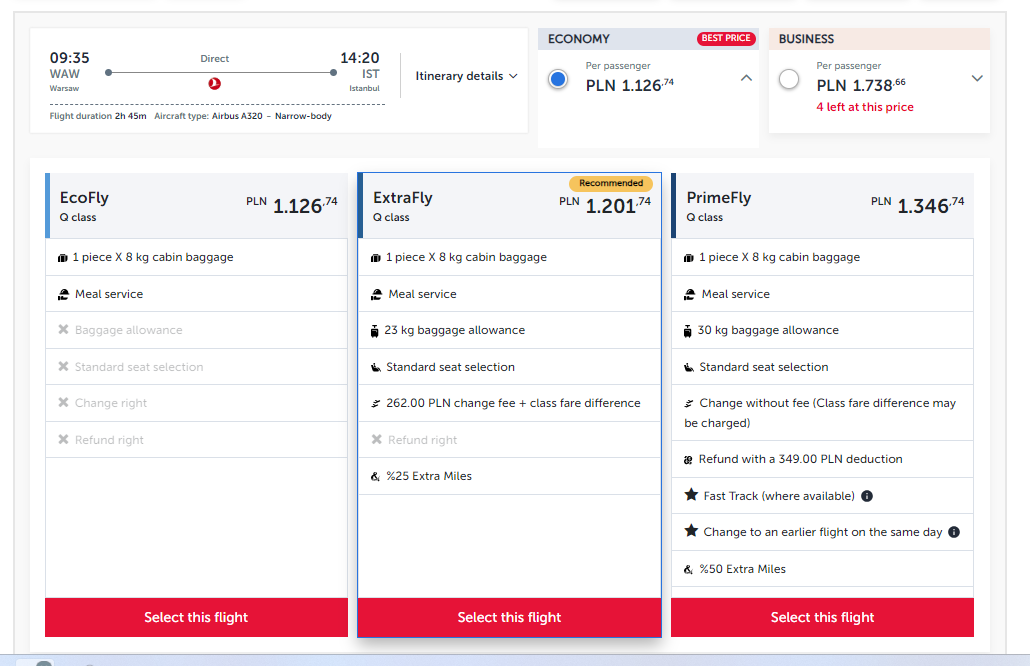Expand Itinerary details dropdown
Viewport: 1030px width, 666px height.
(x=466, y=76)
